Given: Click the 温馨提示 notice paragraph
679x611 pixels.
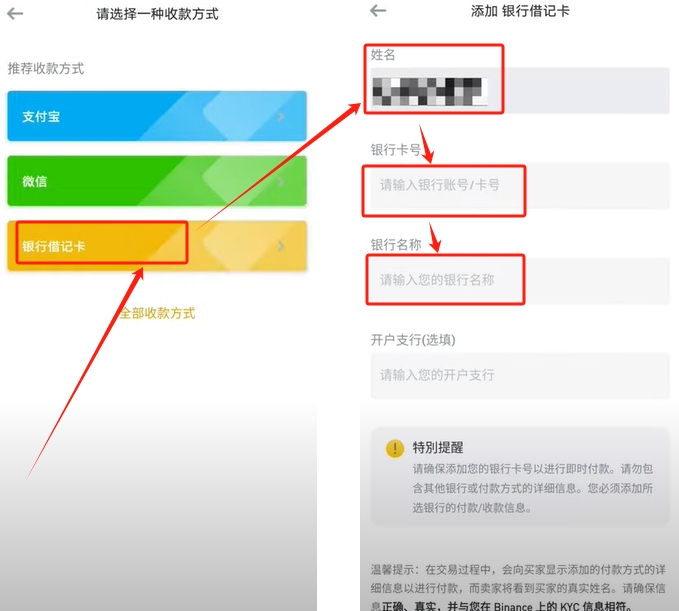Looking at the screenshot, I should [518, 588].
